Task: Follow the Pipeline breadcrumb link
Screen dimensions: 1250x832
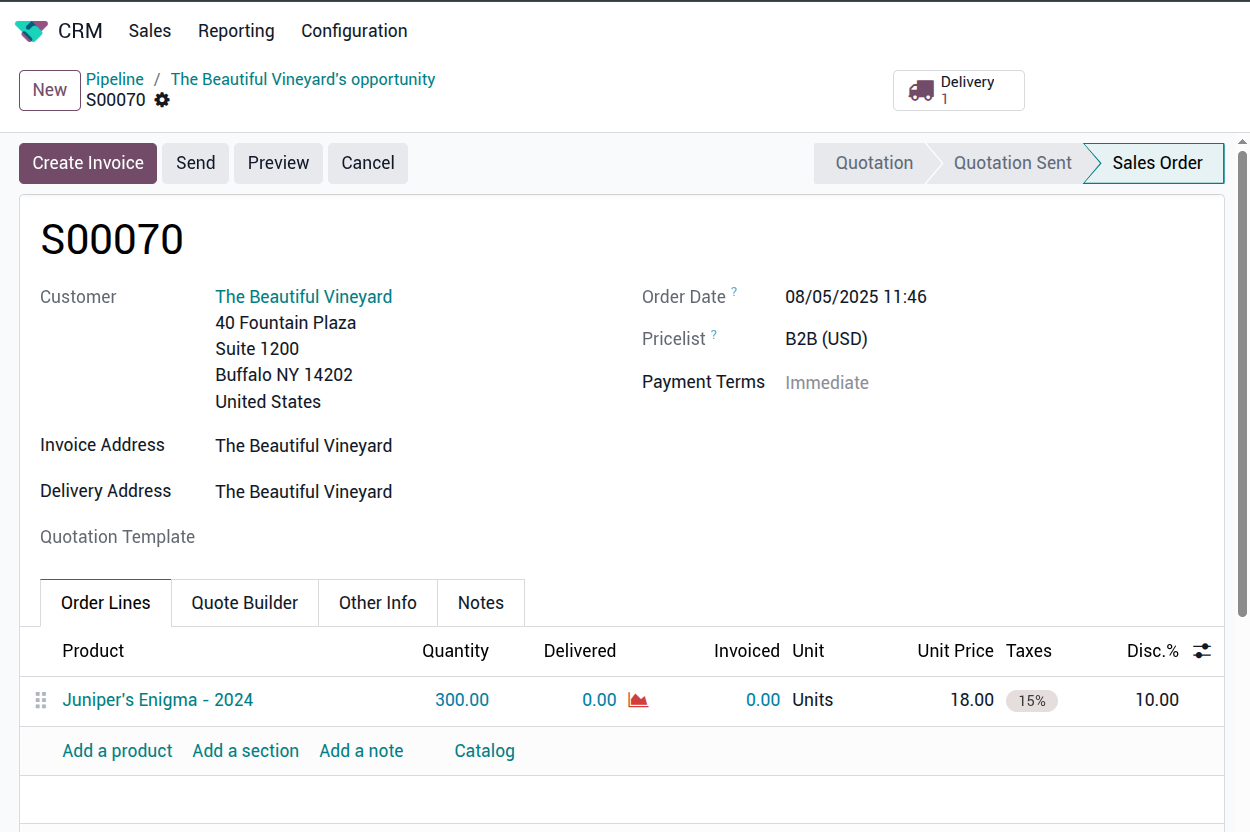Action: [x=115, y=79]
